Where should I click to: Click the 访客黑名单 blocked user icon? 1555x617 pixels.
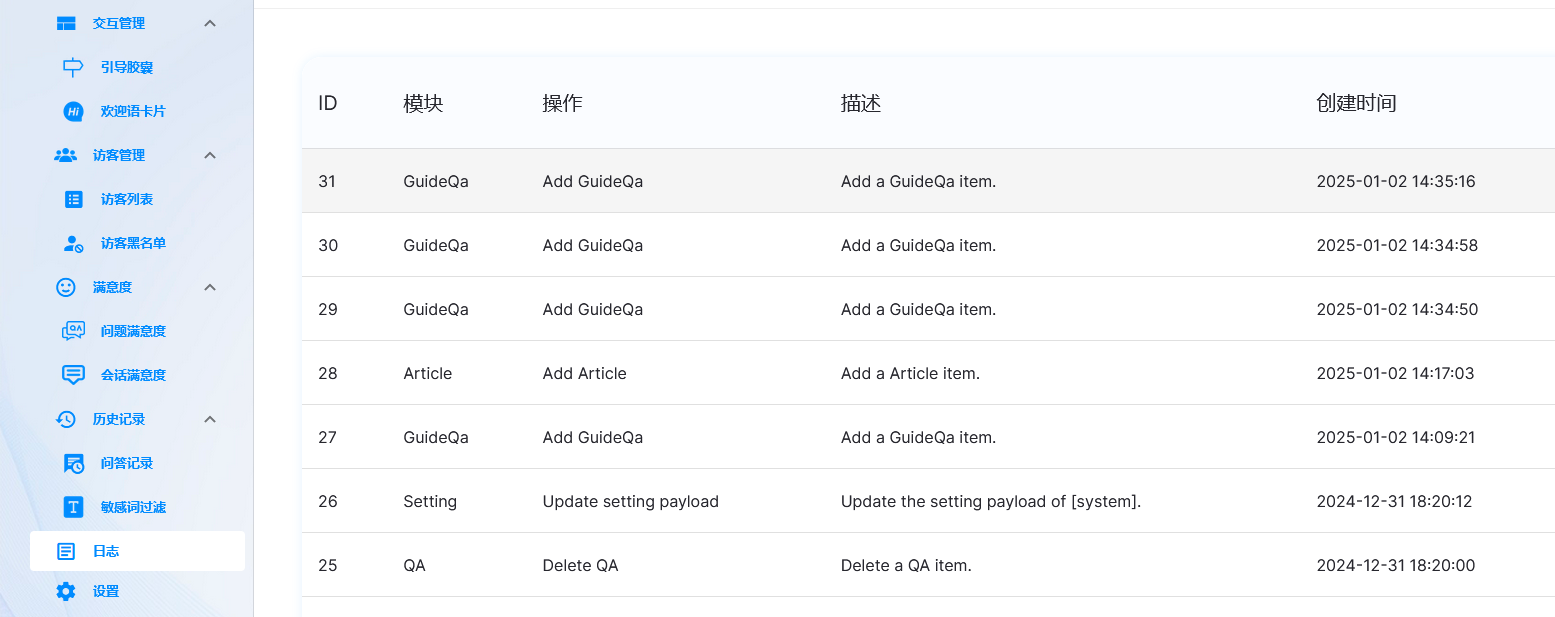point(73,243)
